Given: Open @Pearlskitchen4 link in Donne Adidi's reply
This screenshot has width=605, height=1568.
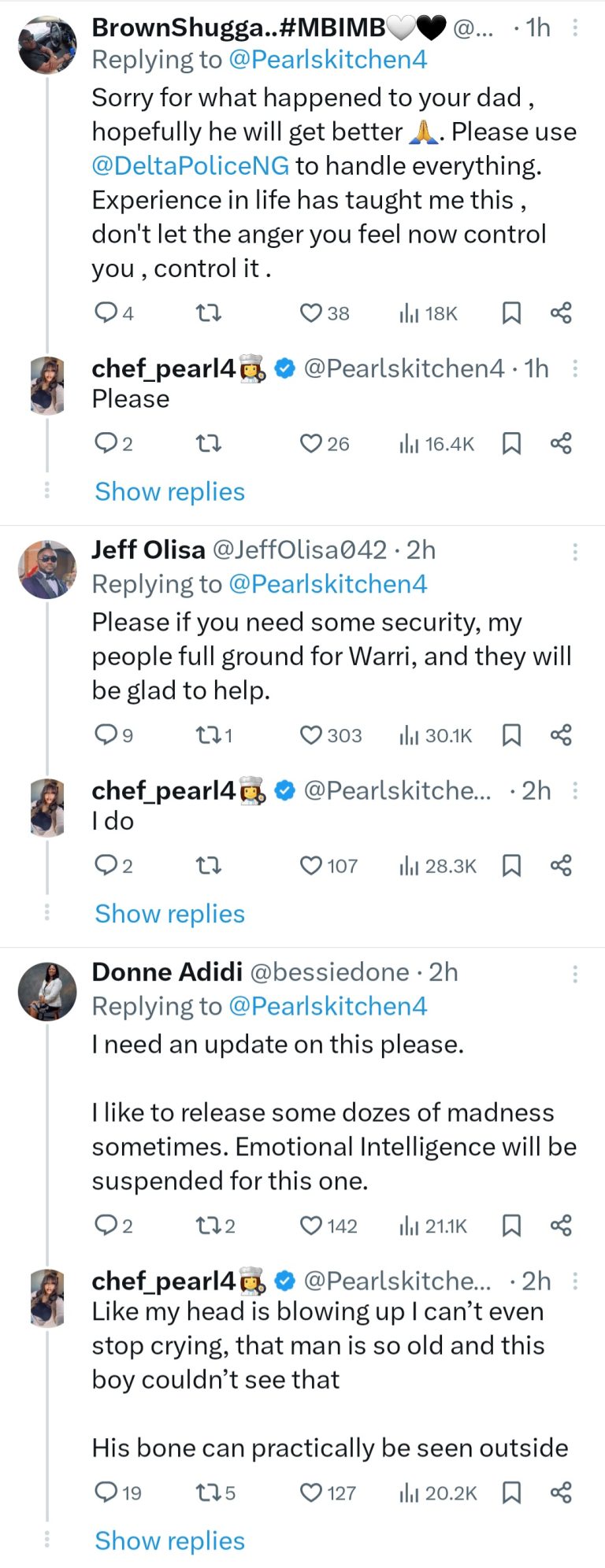Looking at the screenshot, I should (x=328, y=1007).
